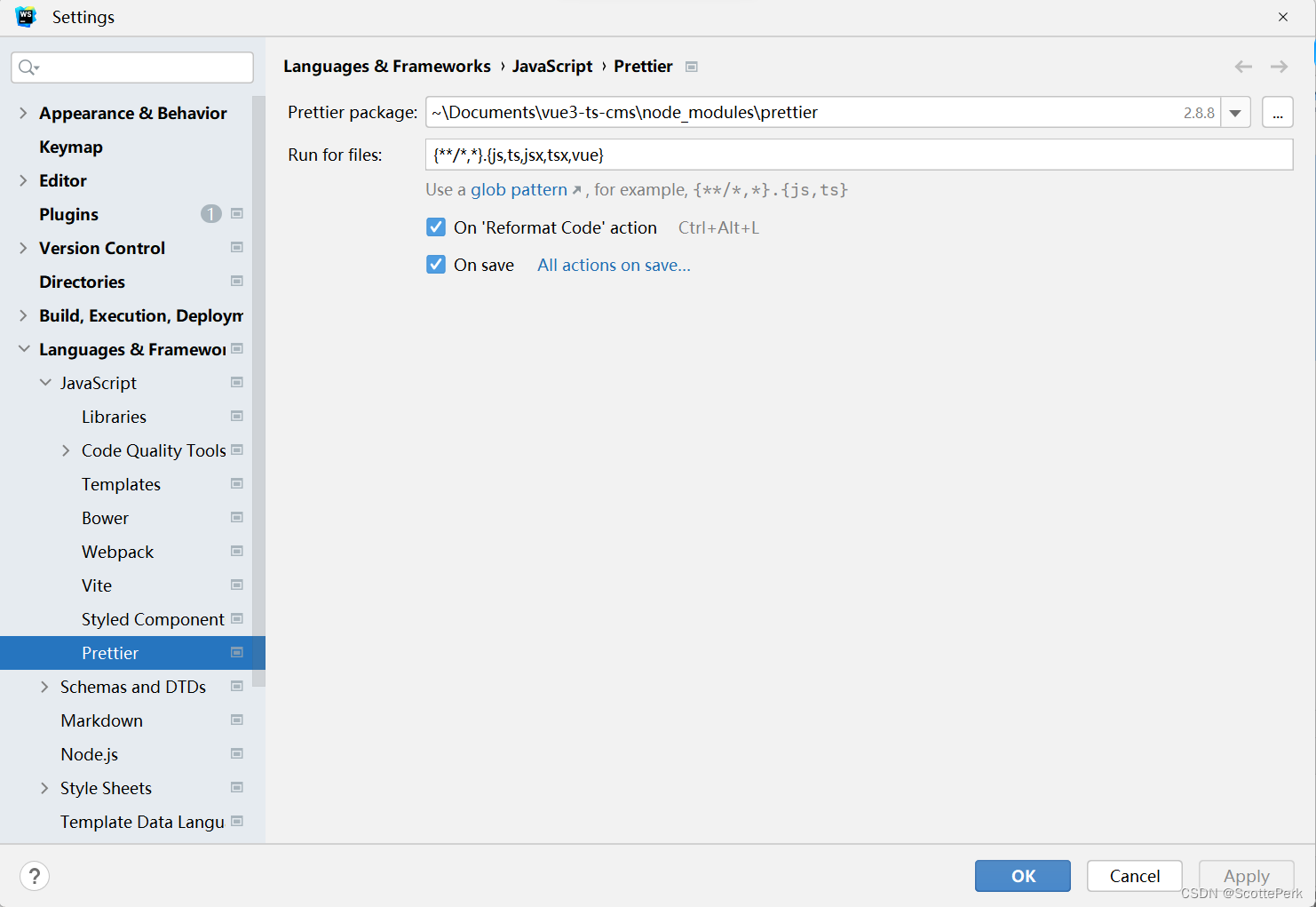Click Languages & Frameworks in breadcrumb
The width and height of the screenshot is (1316, 907).
(387, 67)
